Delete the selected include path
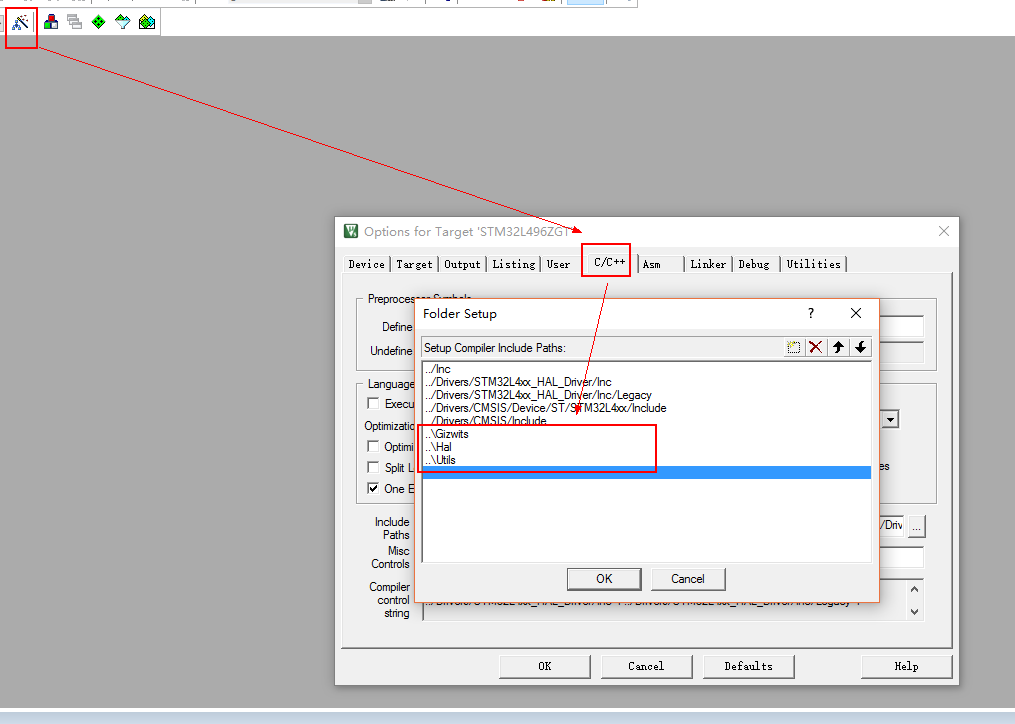 point(816,346)
